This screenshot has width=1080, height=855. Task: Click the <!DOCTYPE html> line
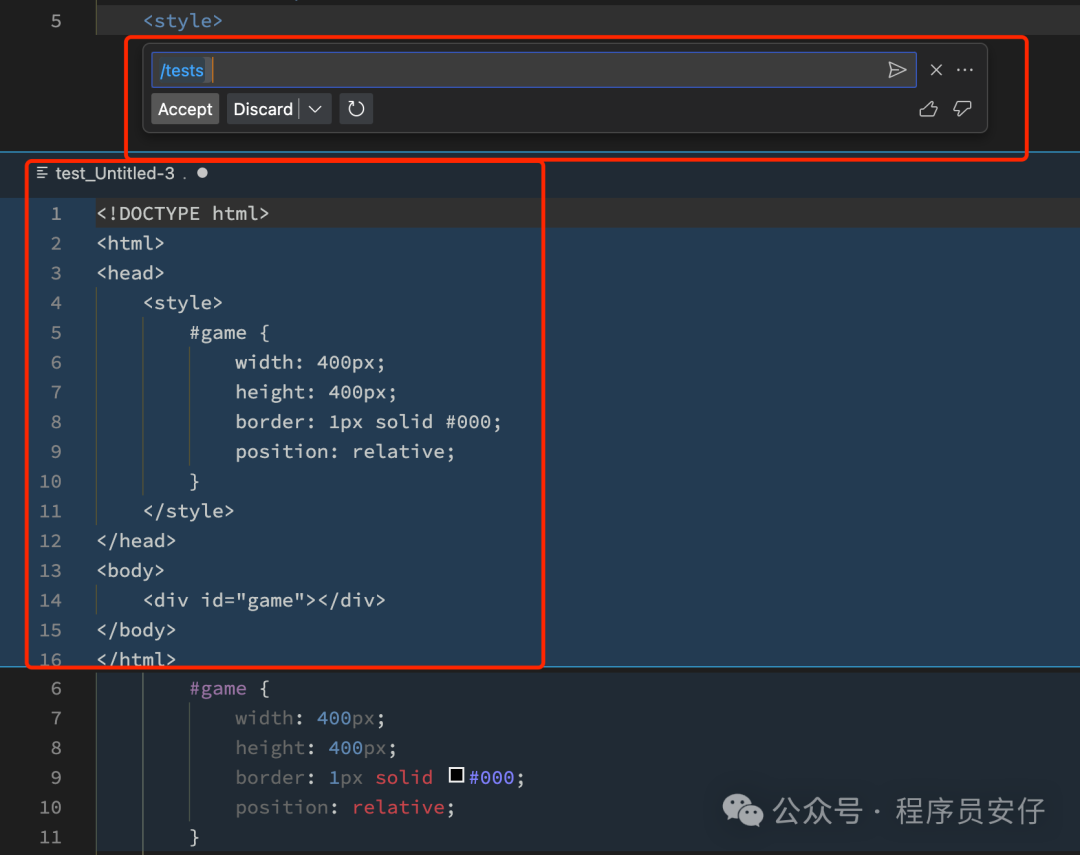coord(183,213)
